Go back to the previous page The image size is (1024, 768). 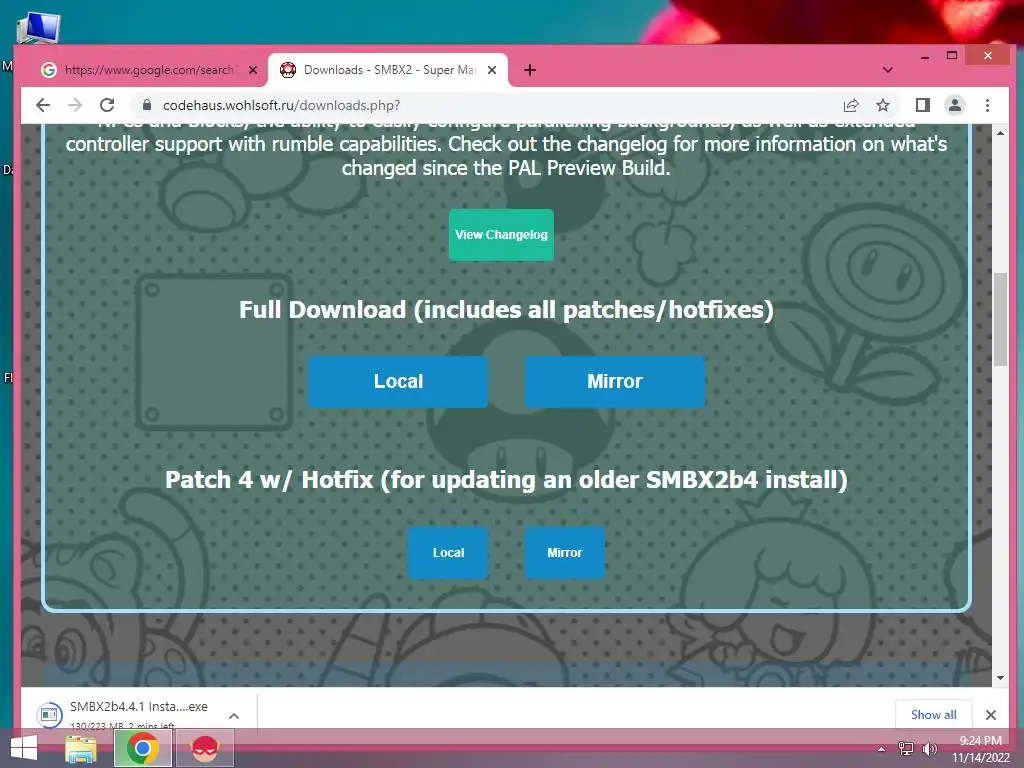[x=43, y=105]
